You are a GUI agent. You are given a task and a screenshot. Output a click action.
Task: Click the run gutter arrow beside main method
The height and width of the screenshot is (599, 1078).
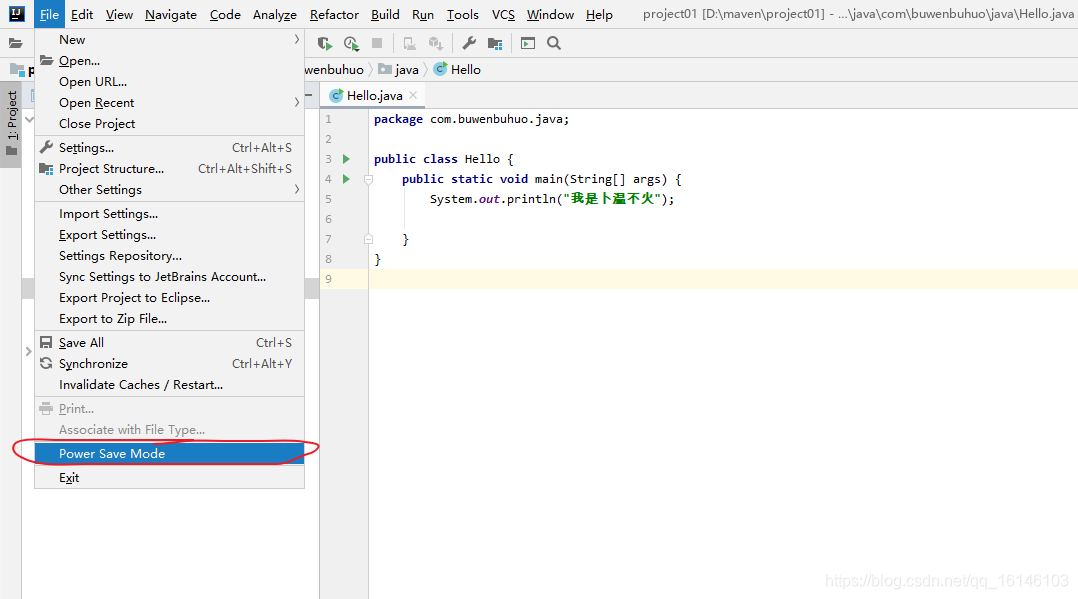click(346, 179)
